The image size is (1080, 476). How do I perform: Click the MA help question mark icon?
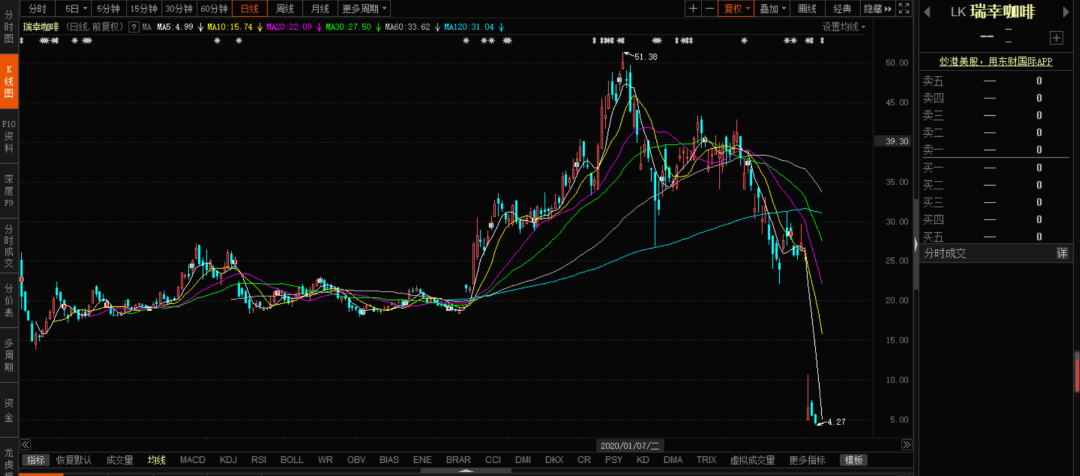(x=133, y=27)
